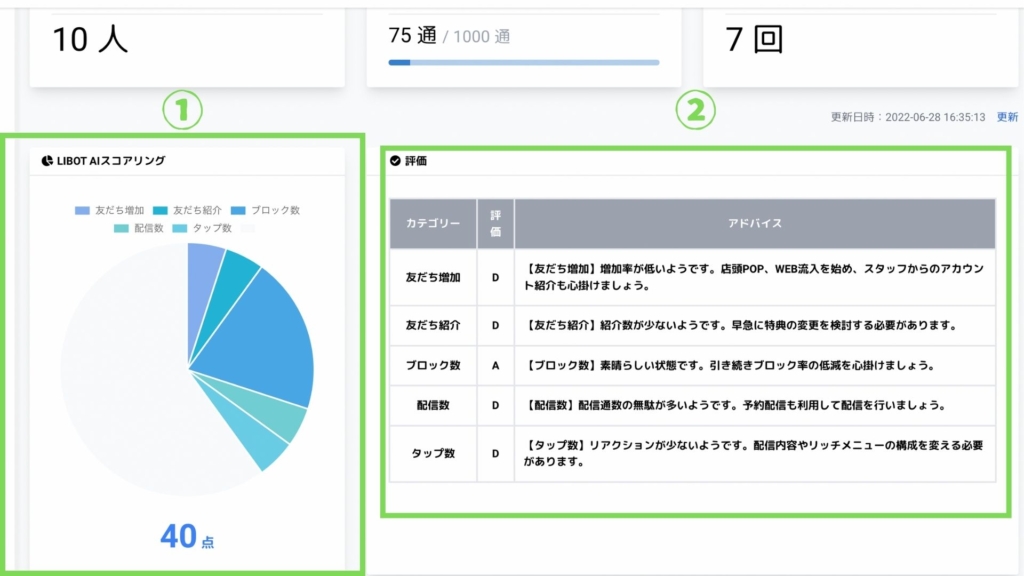Toggle 友だち紹介 series in the chart legend
The image size is (1024, 576).
(x=191, y=211)
